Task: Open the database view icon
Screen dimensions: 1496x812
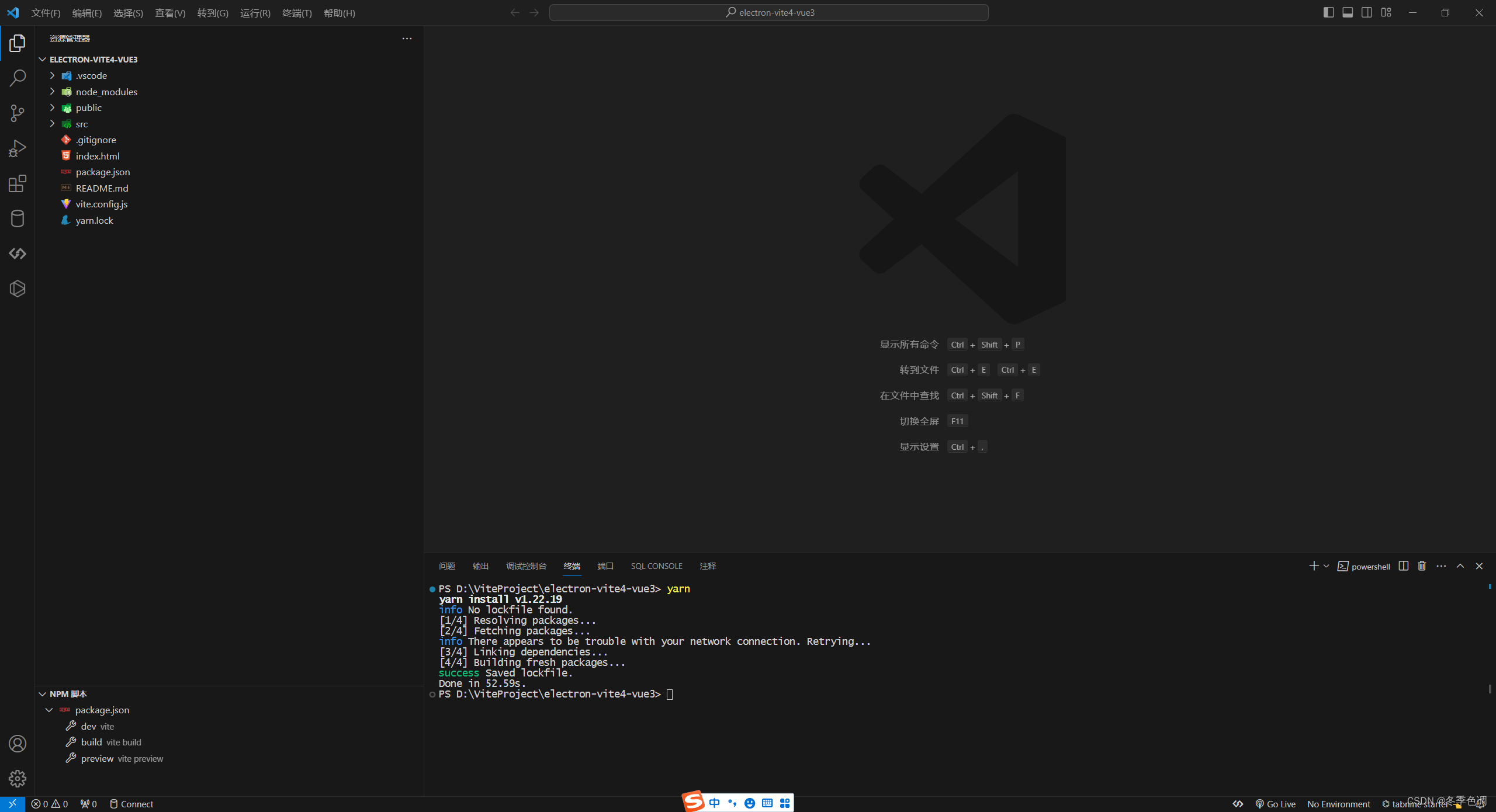Action: [x=18, y=218]
